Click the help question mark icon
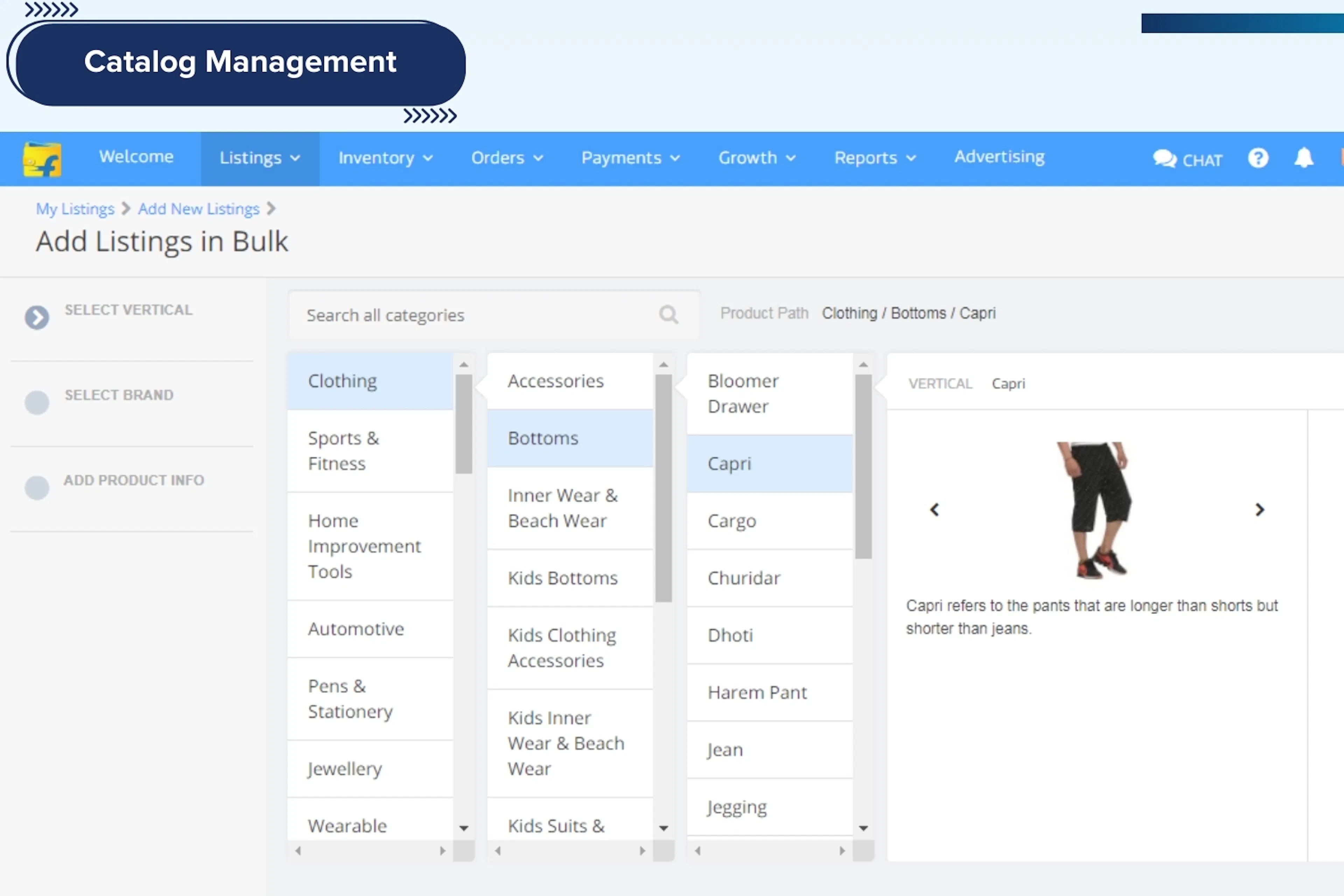The image size is (1344, 896). 1258,158
